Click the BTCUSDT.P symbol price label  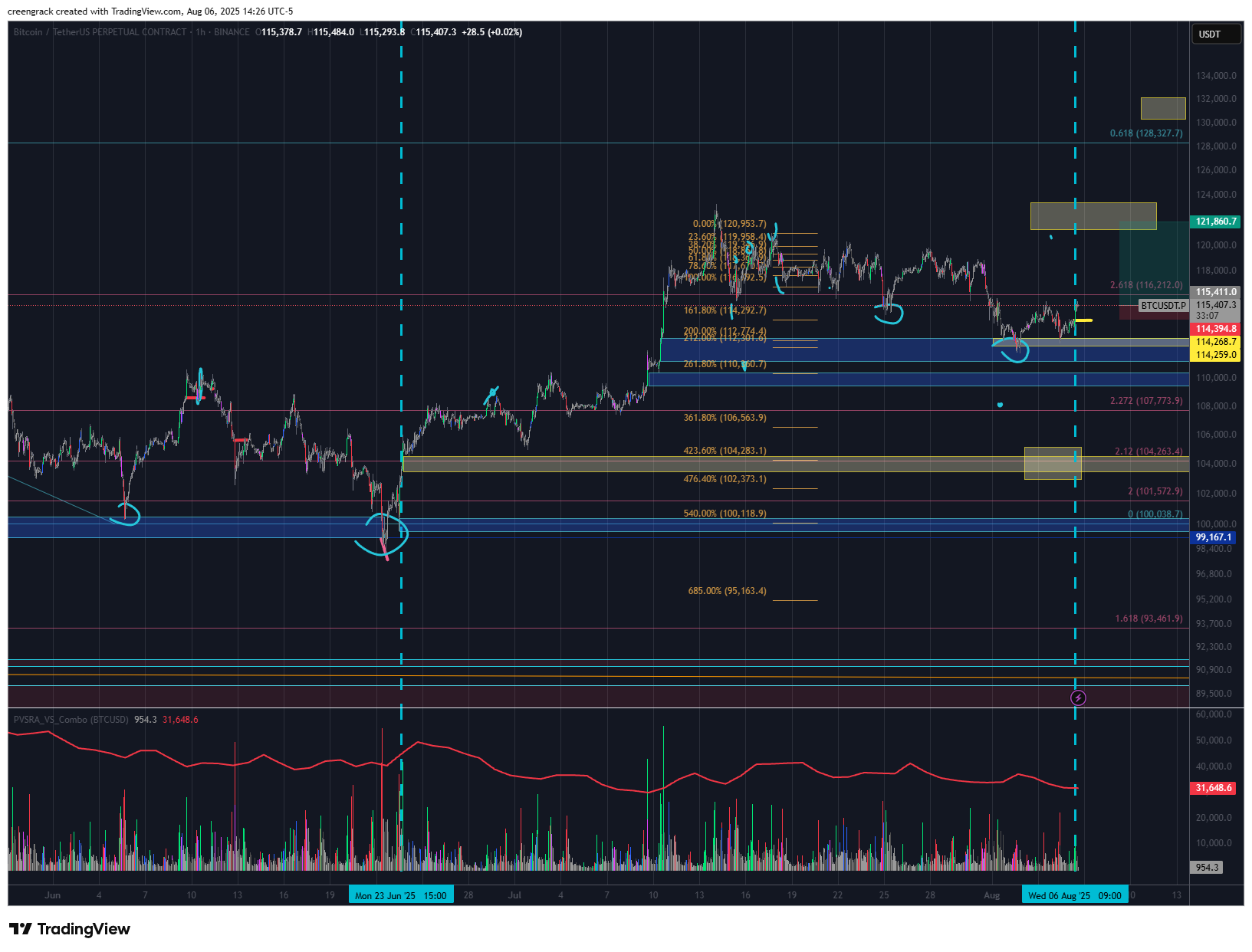1163,306
